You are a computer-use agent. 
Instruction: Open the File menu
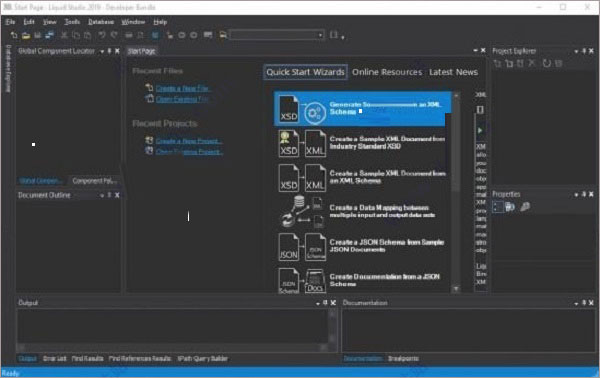[x=10, y=22]
